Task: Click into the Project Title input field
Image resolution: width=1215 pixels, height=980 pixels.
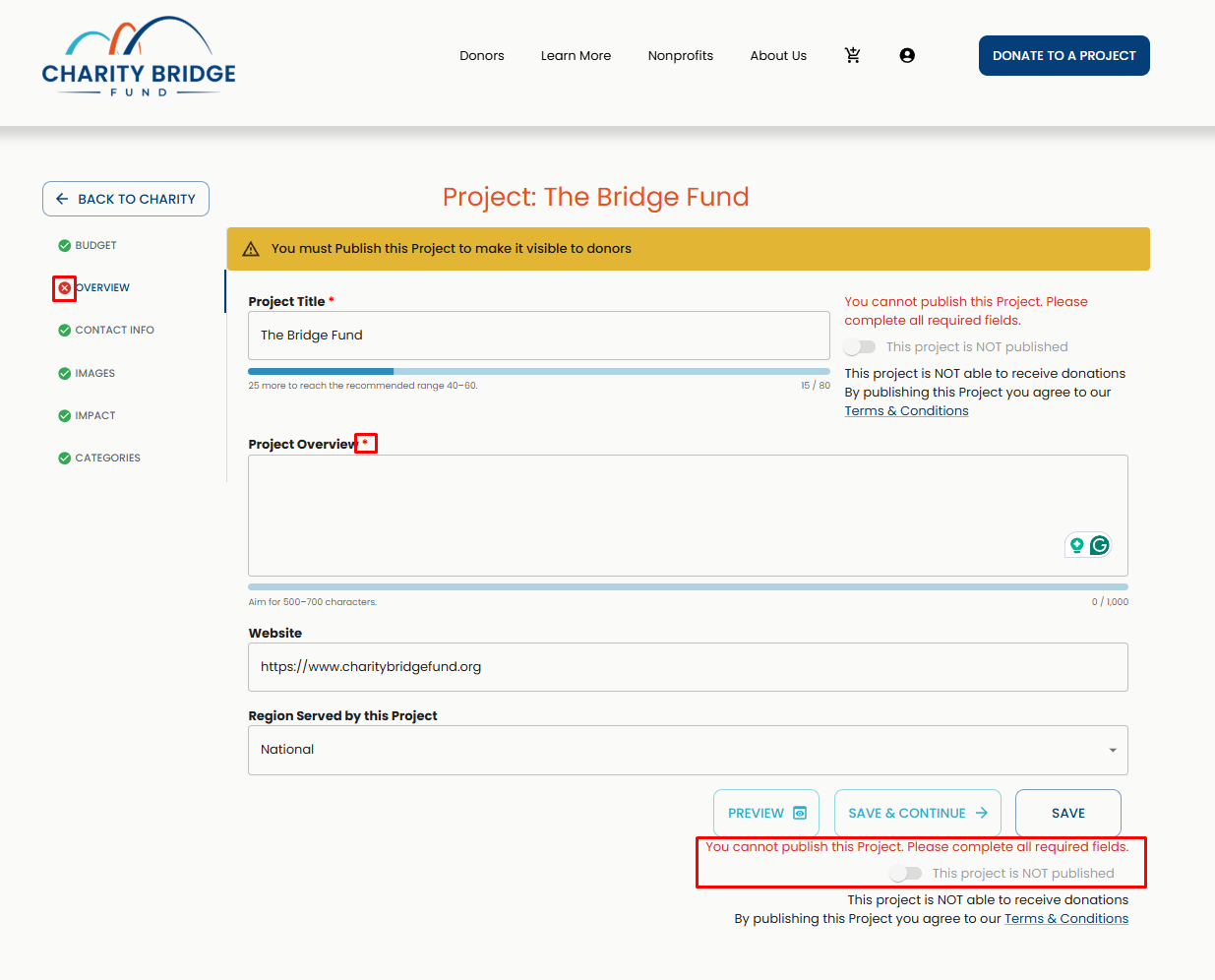Action: tap(539, 336)
